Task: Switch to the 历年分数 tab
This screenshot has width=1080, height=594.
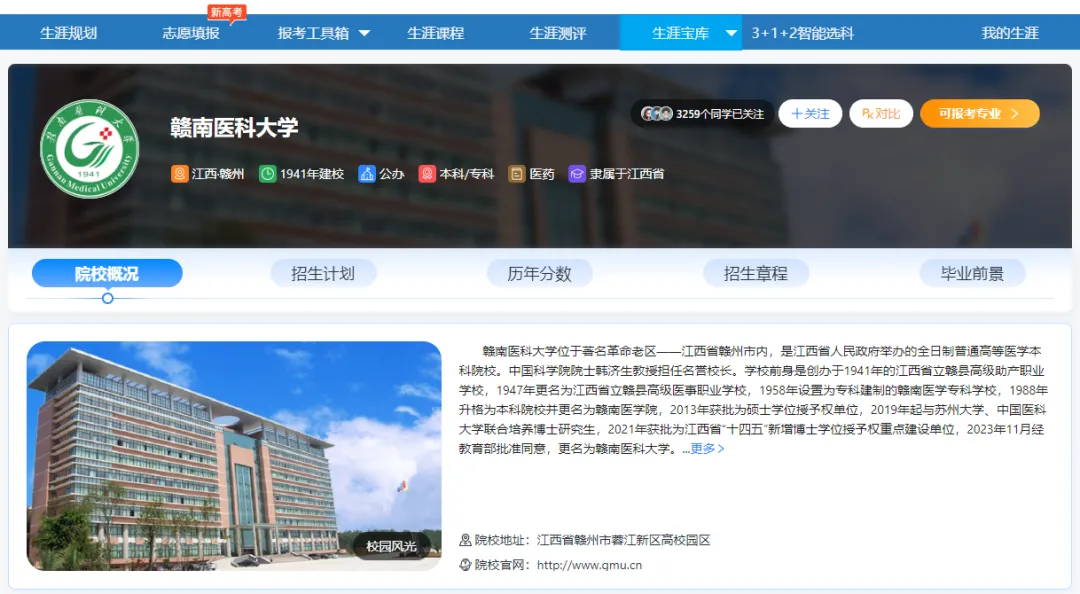Action: [x=539, y=274]
